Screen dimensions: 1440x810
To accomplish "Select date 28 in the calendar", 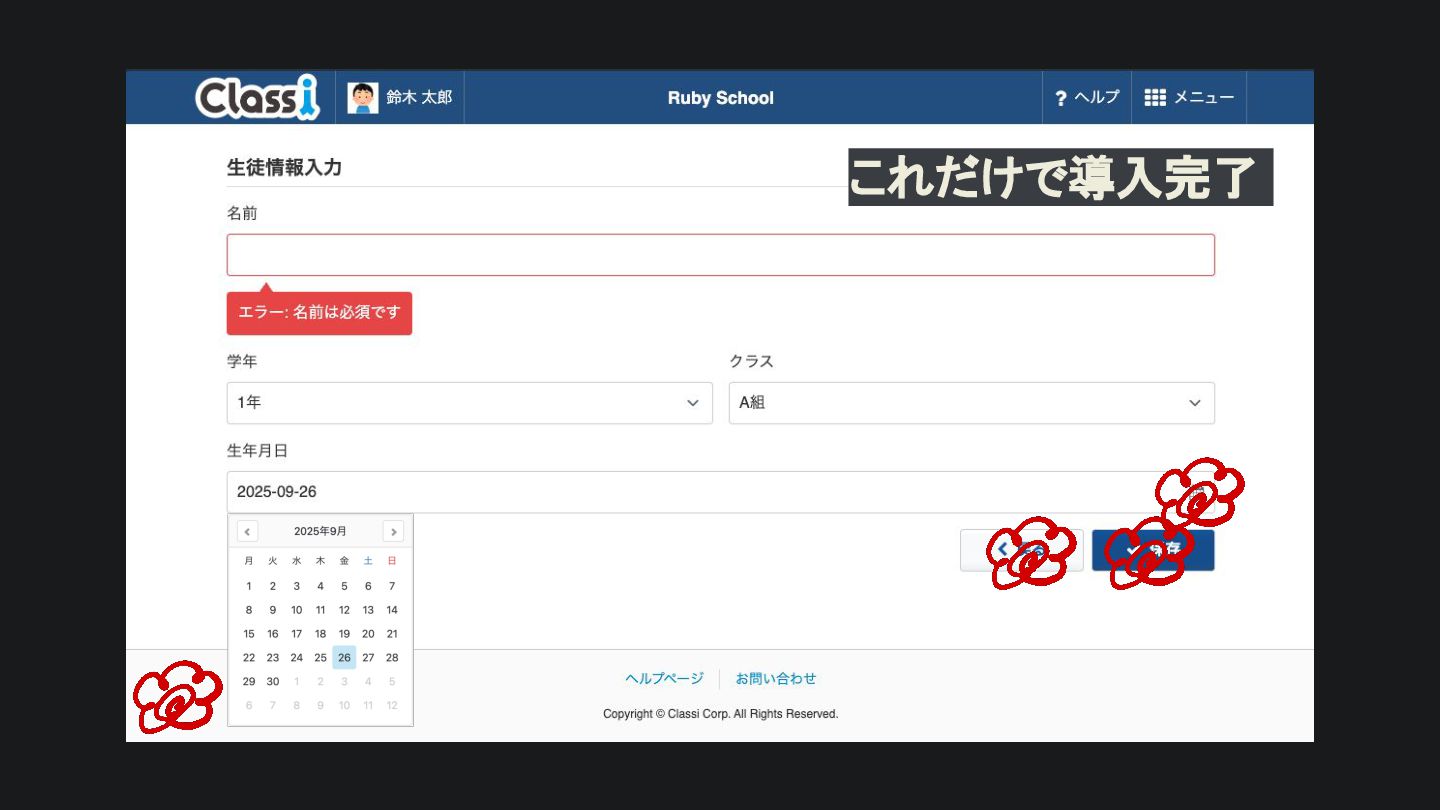I will 392,658.
